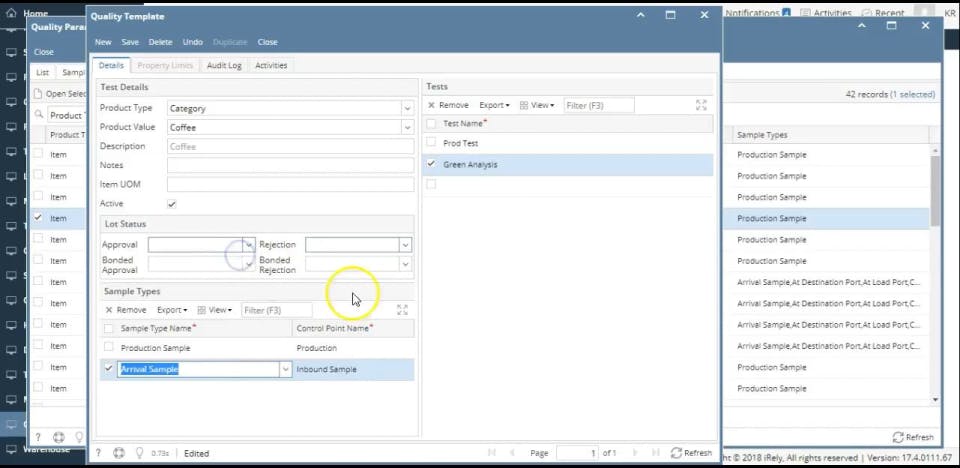The width and height of the screenshot is (960, 468).
Task: Click the Page number field in footer
Action: tap(577, 453)
